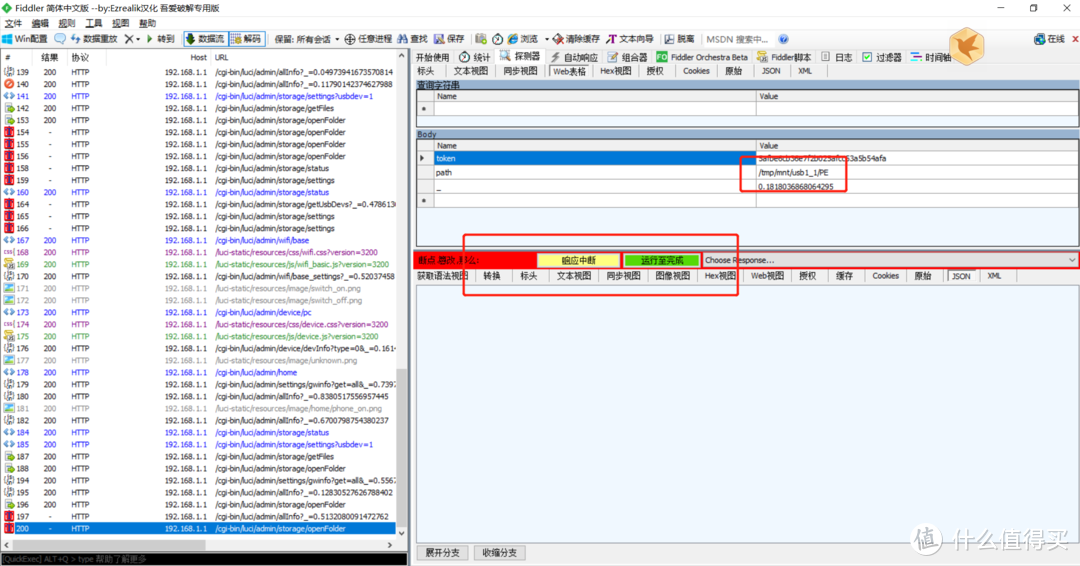Select the request Web表格 tab

click(x=569, y=71)
